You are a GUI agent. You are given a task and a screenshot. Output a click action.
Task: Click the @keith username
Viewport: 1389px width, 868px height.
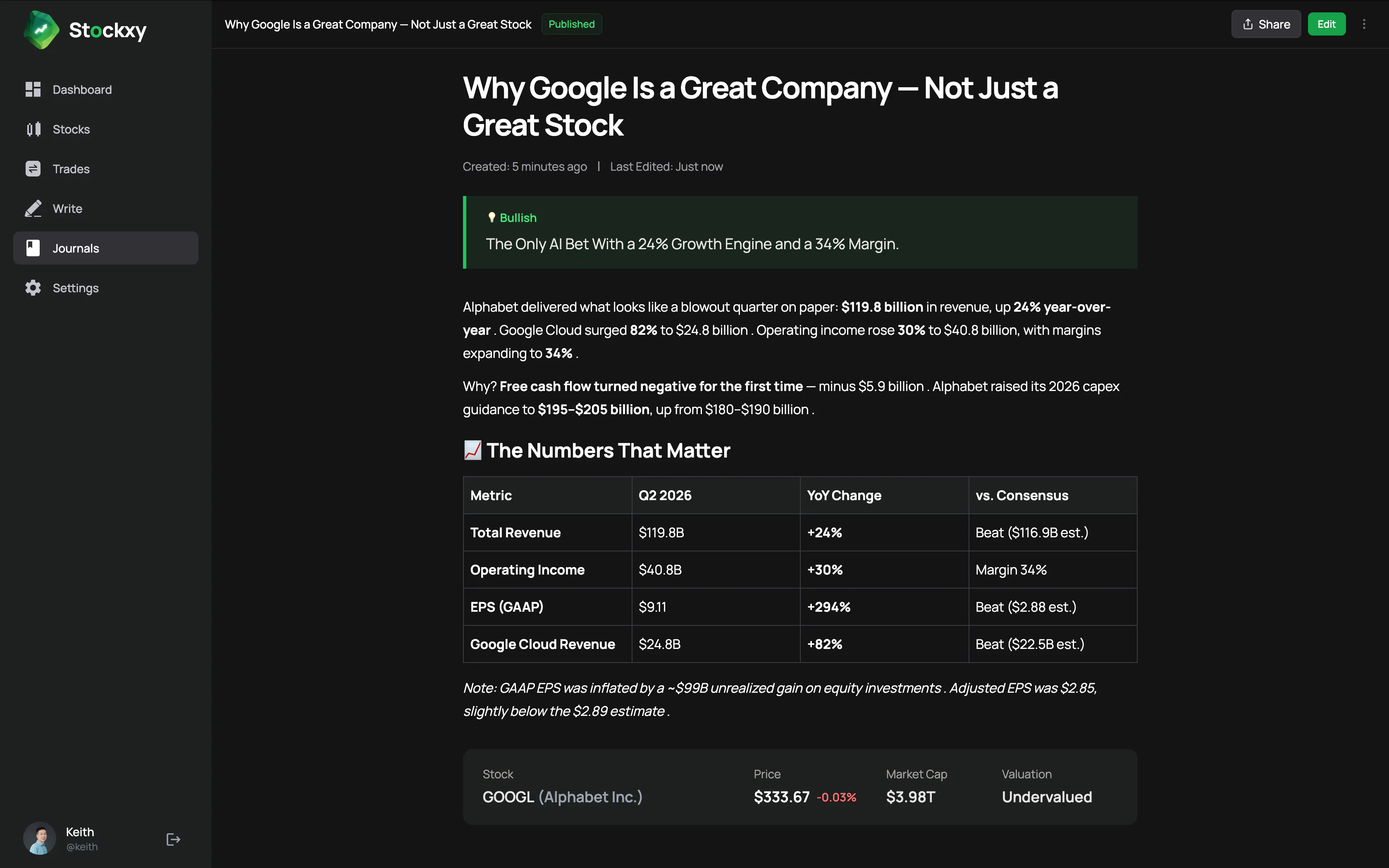pos(81,847)
